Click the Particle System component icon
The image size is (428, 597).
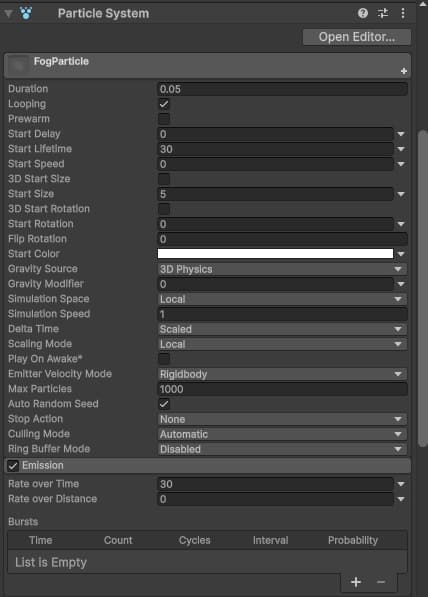[26, 13]
